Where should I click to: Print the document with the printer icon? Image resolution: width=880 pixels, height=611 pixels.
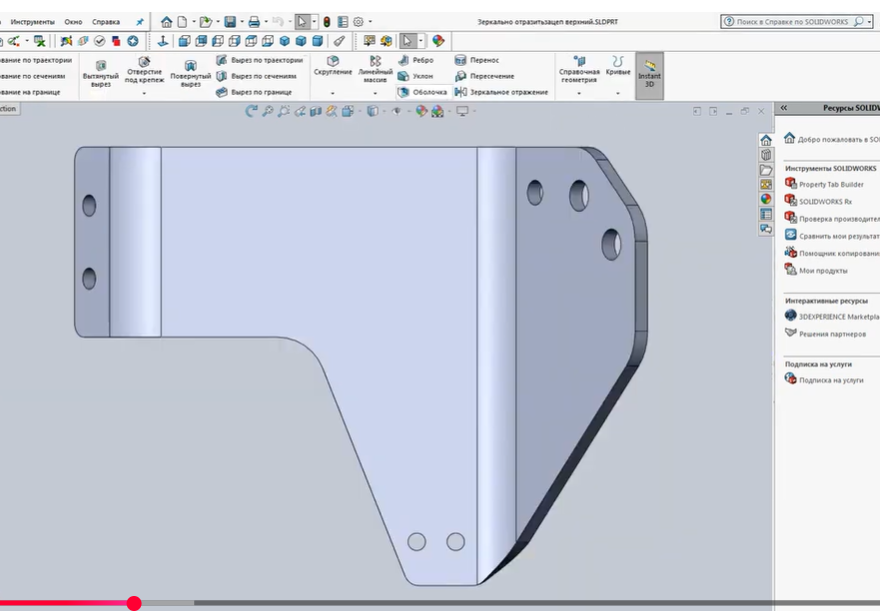tap(254, 22)
